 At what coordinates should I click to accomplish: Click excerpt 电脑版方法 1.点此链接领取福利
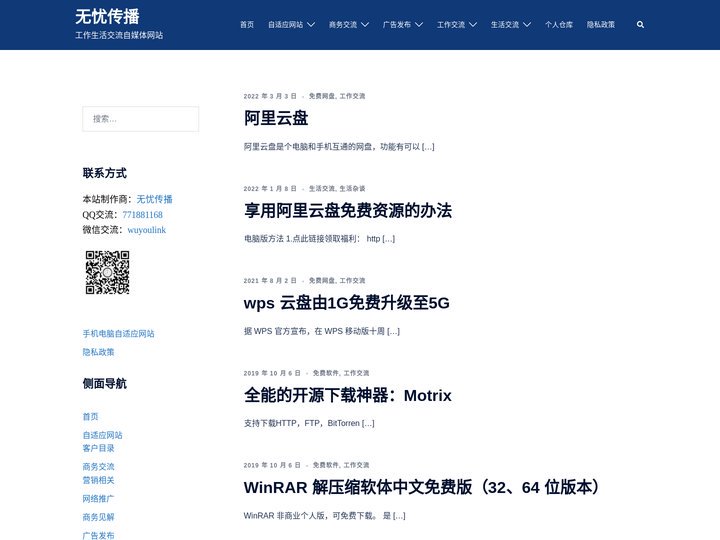[319, 239]
